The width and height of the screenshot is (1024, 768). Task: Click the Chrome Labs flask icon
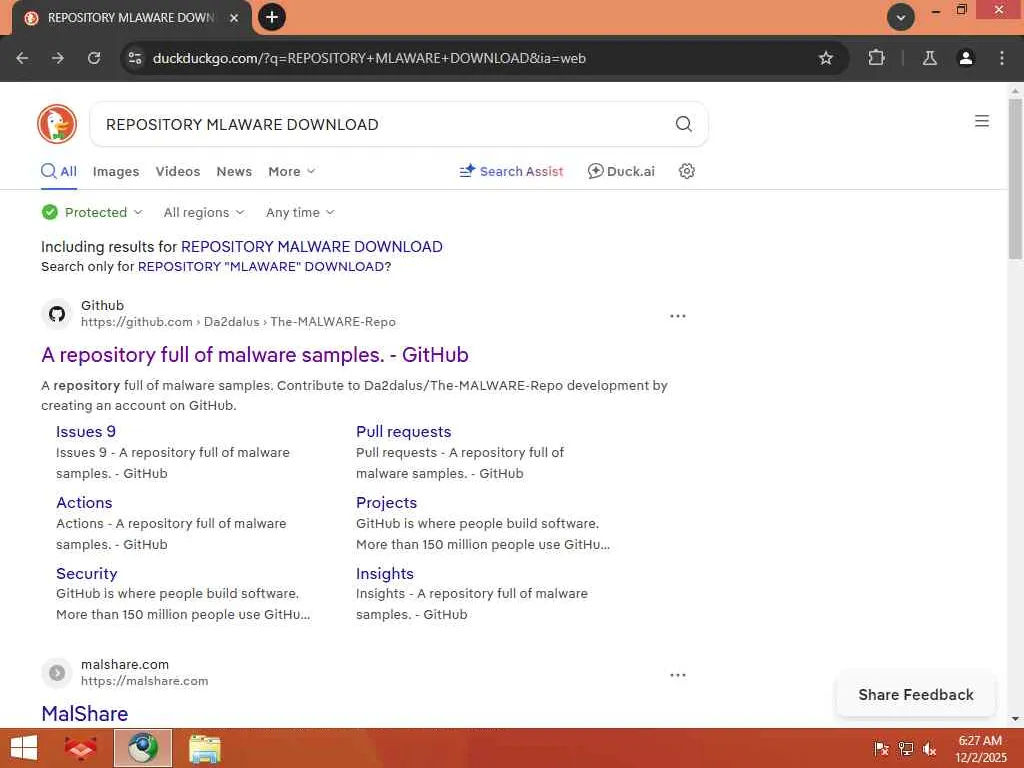(929, 58)
